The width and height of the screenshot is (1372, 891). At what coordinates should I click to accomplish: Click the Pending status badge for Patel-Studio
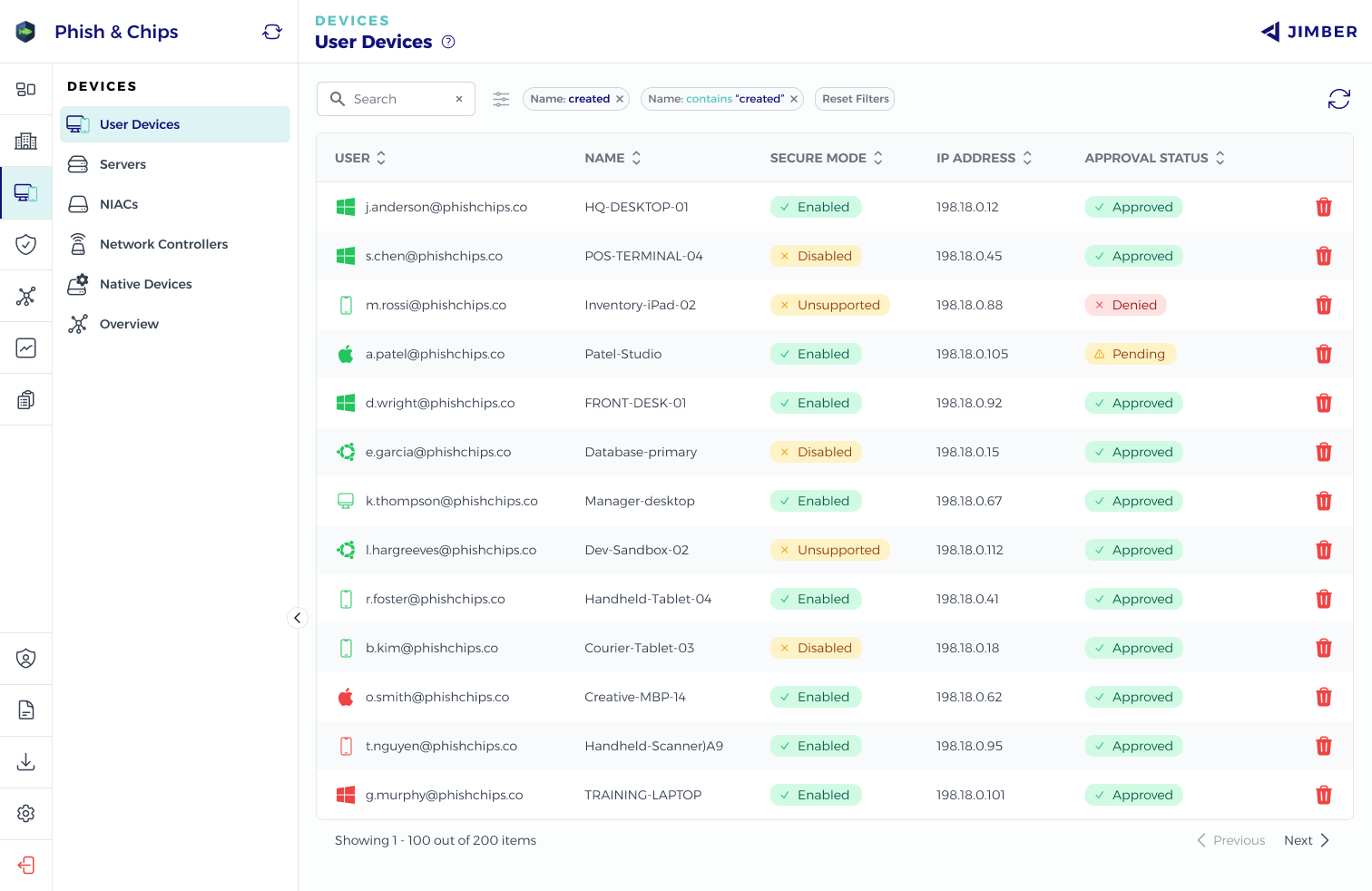click(x=1130, y=354)
